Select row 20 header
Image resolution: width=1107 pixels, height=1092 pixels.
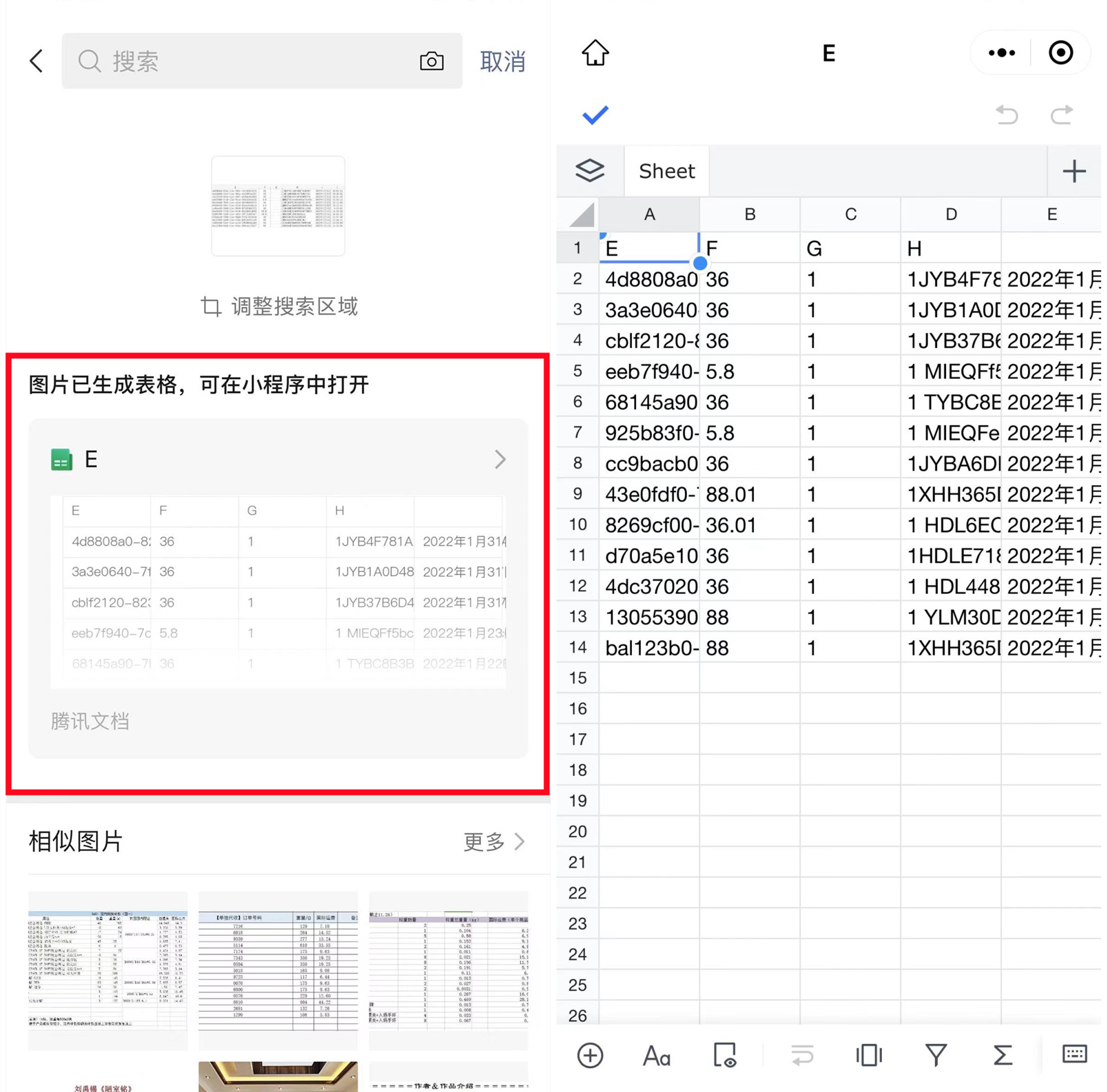(x=578, y=831)
